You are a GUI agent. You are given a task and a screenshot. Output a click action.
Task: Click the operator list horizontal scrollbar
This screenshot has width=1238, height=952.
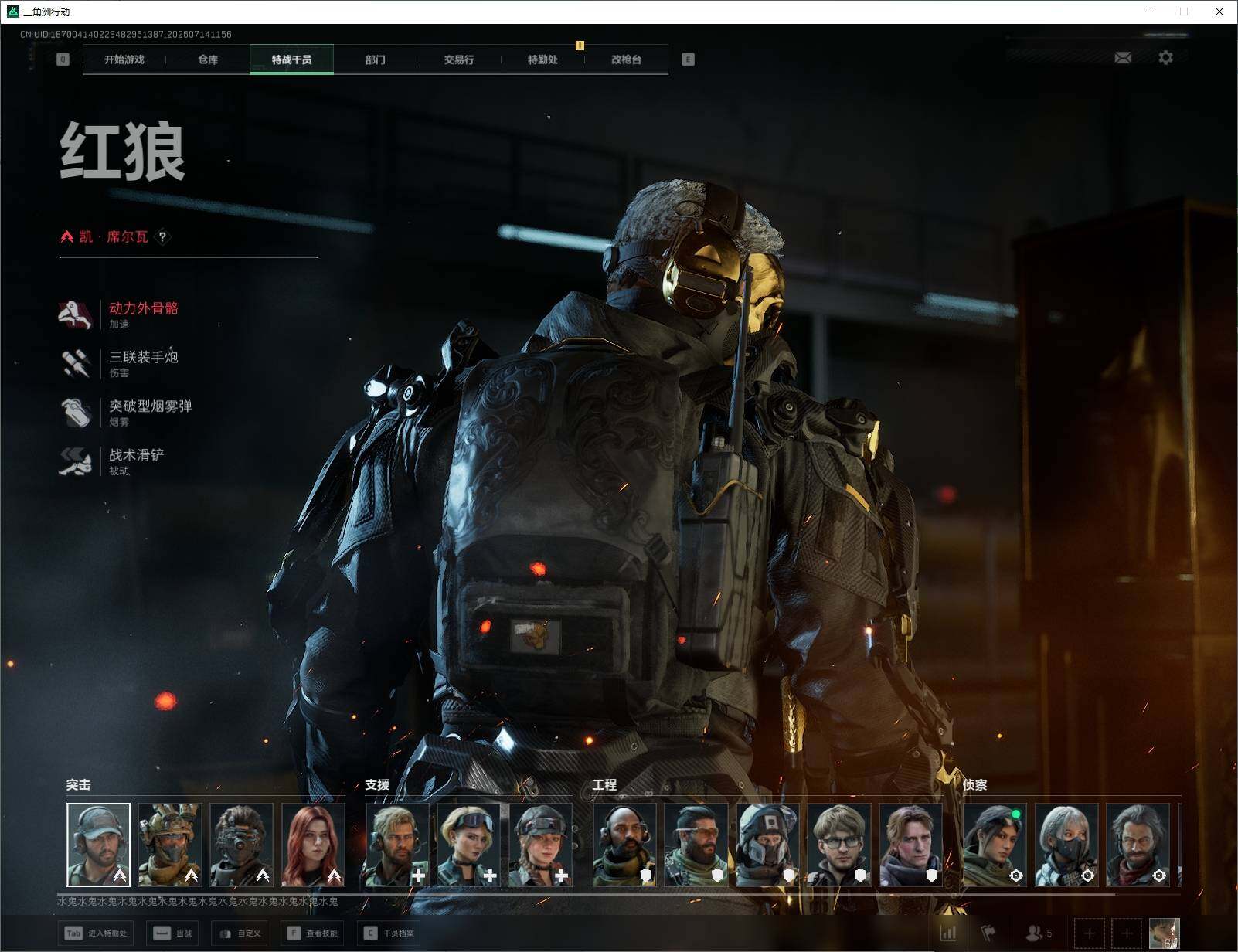586,894
